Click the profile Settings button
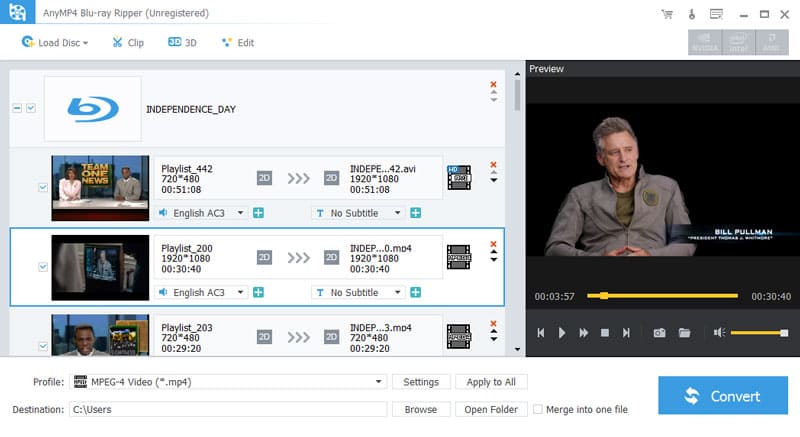This screenshot has width=800, height=437. [421, 382]
